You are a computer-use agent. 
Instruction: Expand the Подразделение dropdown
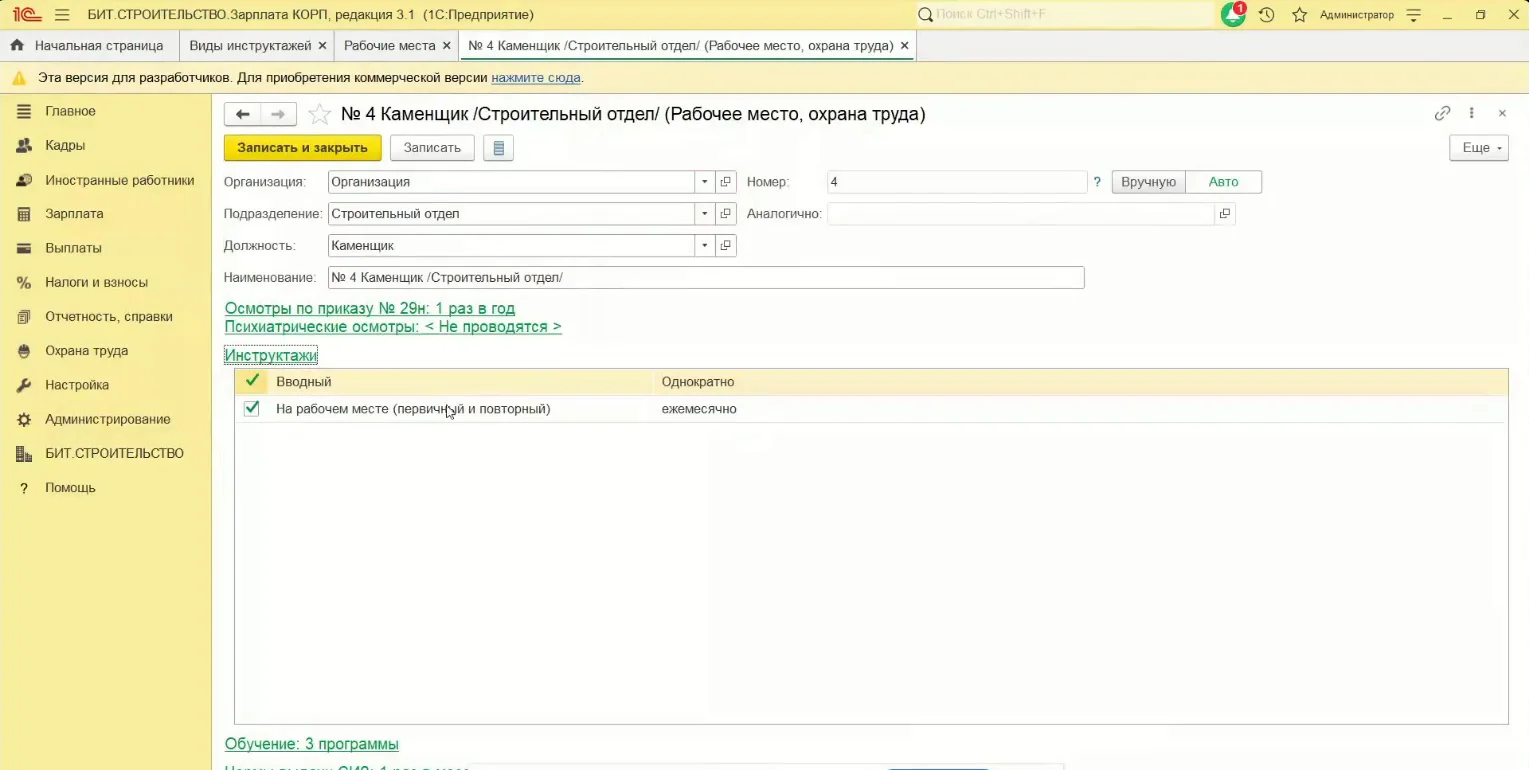tap(705, 213)
